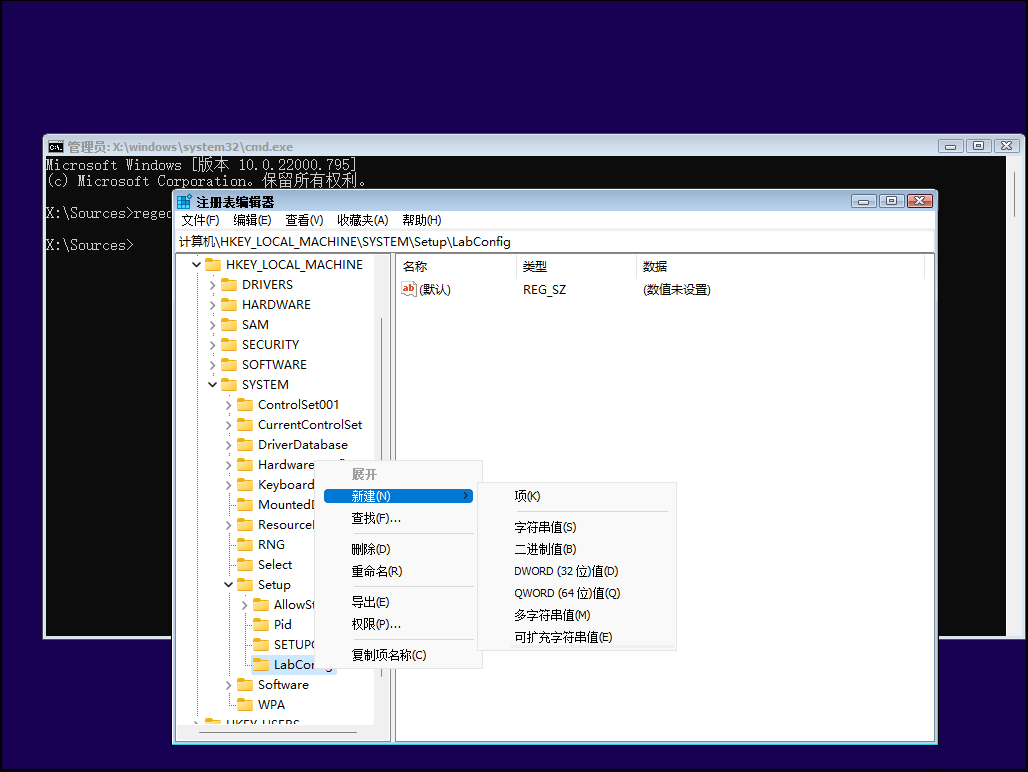
Task: Click 导出(E) in the context menu
Action: coord(398,602)
